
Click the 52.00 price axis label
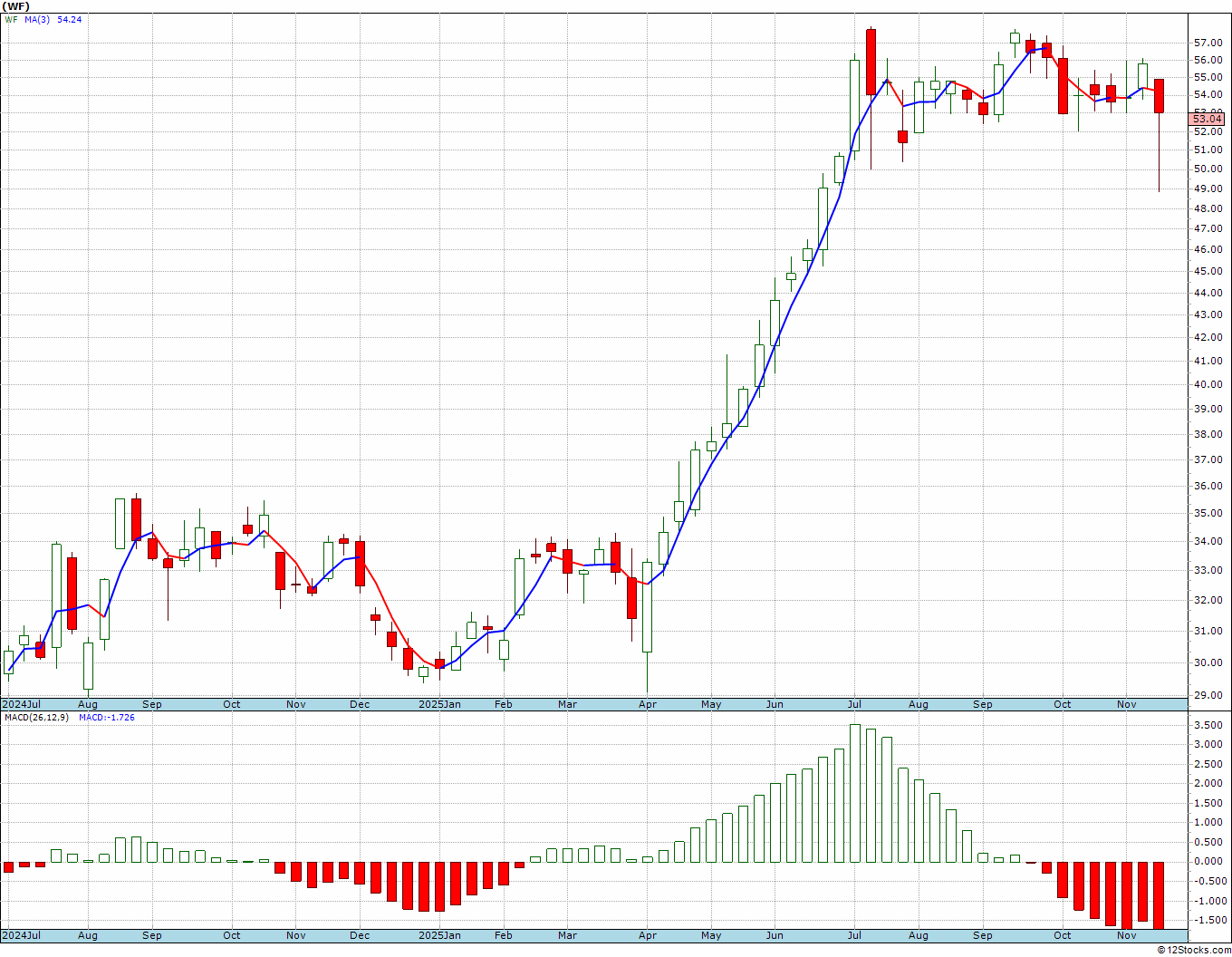tap(1208, 130)
